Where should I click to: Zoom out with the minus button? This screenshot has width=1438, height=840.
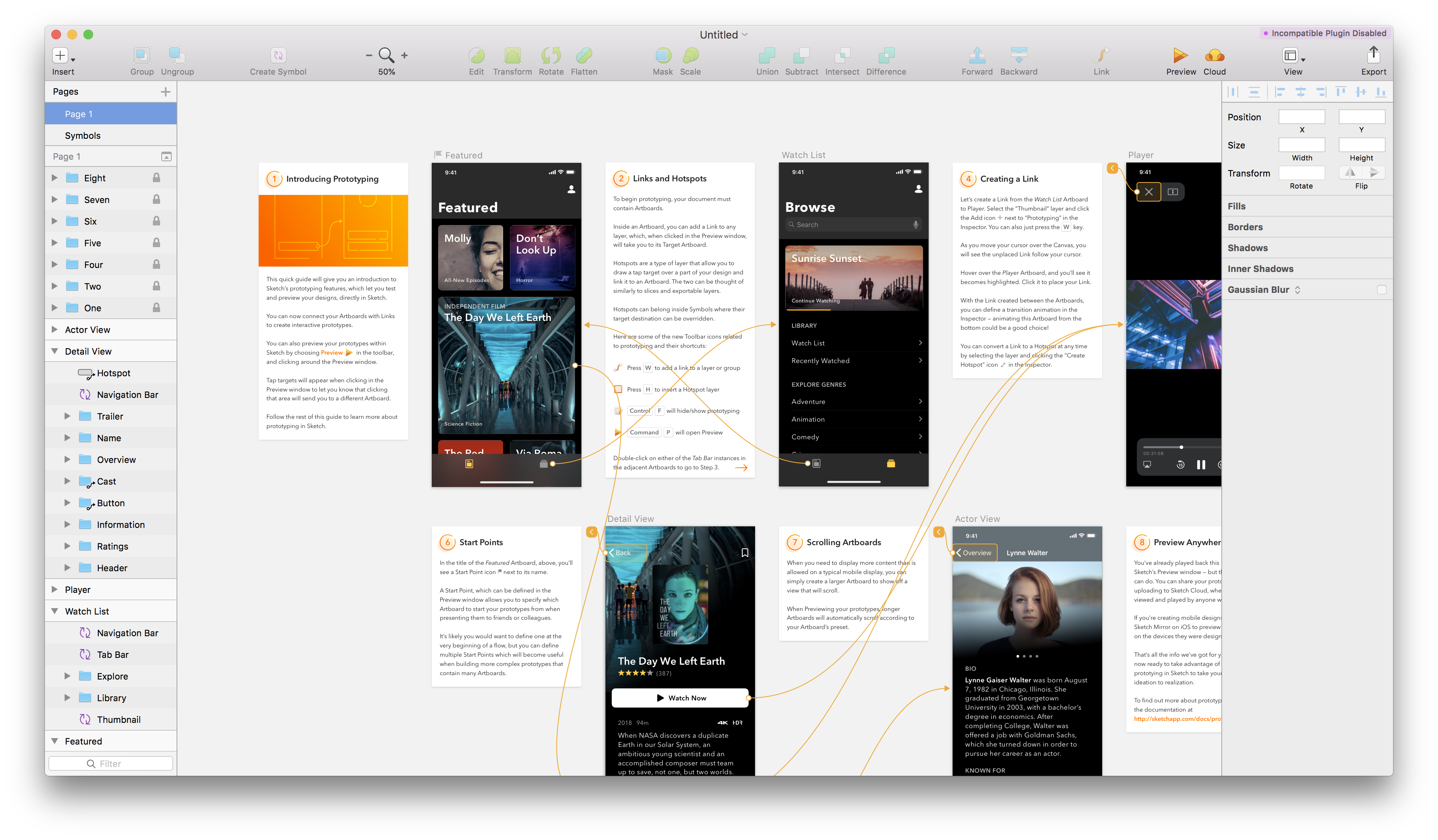369,55
